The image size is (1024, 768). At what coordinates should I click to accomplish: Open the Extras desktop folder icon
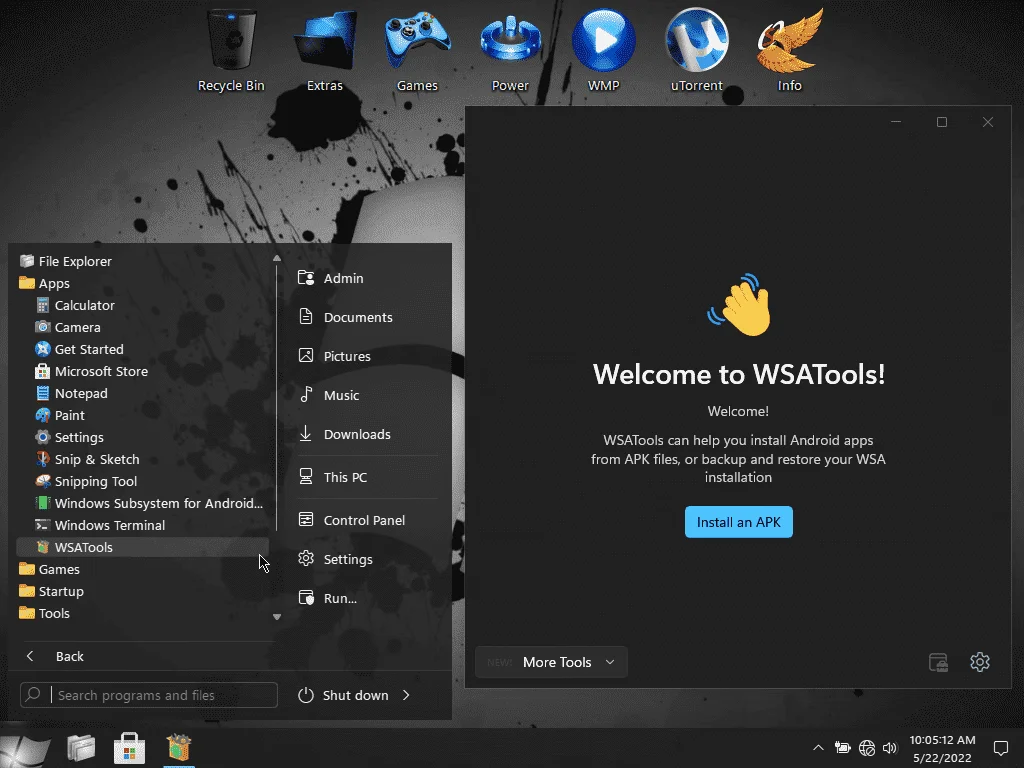click(x=325, y=50)
